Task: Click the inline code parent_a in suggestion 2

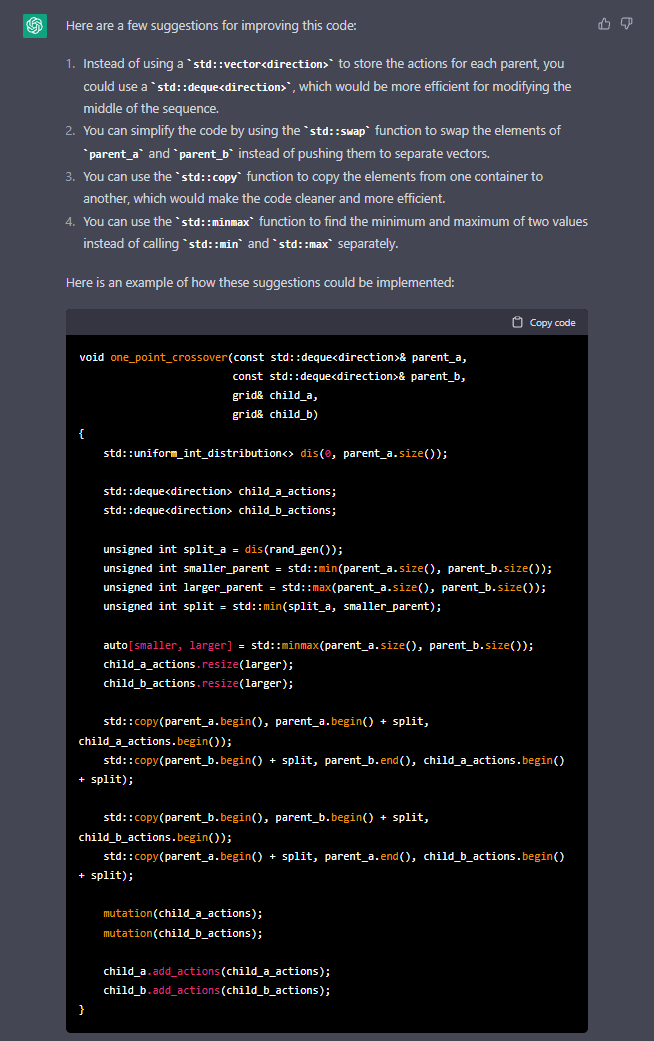Action: (114, 154)
